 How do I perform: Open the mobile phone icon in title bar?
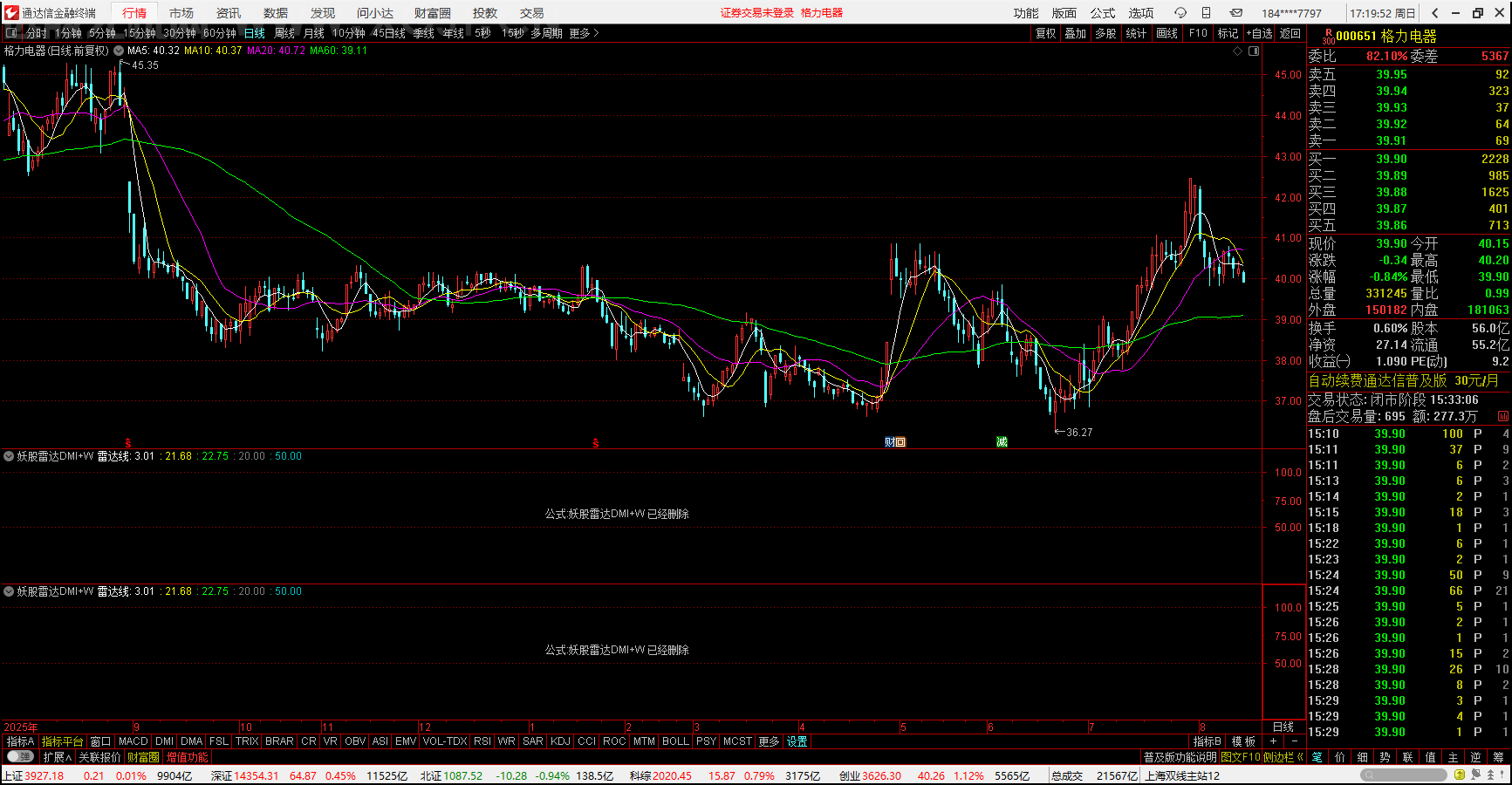coord(1206,13)
